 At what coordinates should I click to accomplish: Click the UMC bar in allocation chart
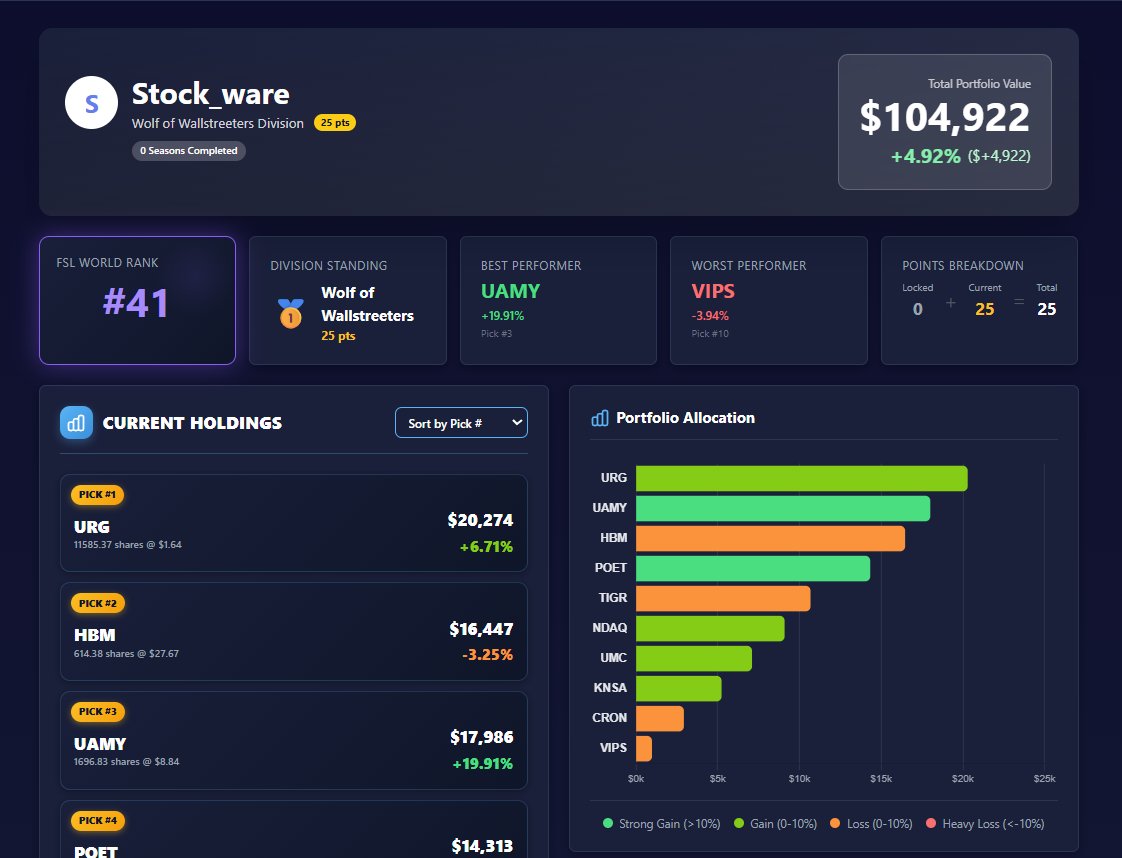pyautogui.click(x=693, y=659)
